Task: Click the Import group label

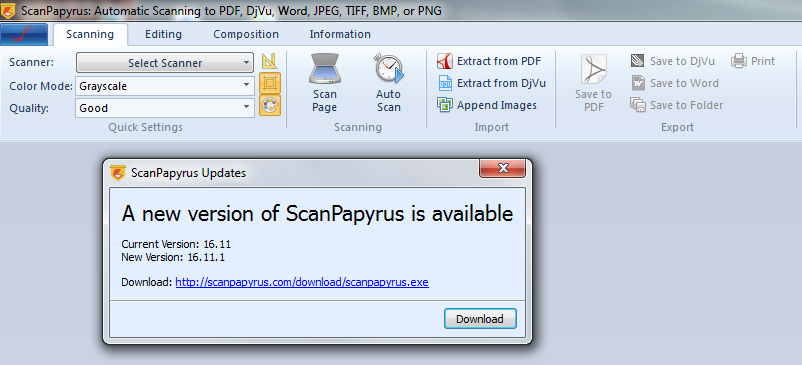Action: click(x=492, y=127)
